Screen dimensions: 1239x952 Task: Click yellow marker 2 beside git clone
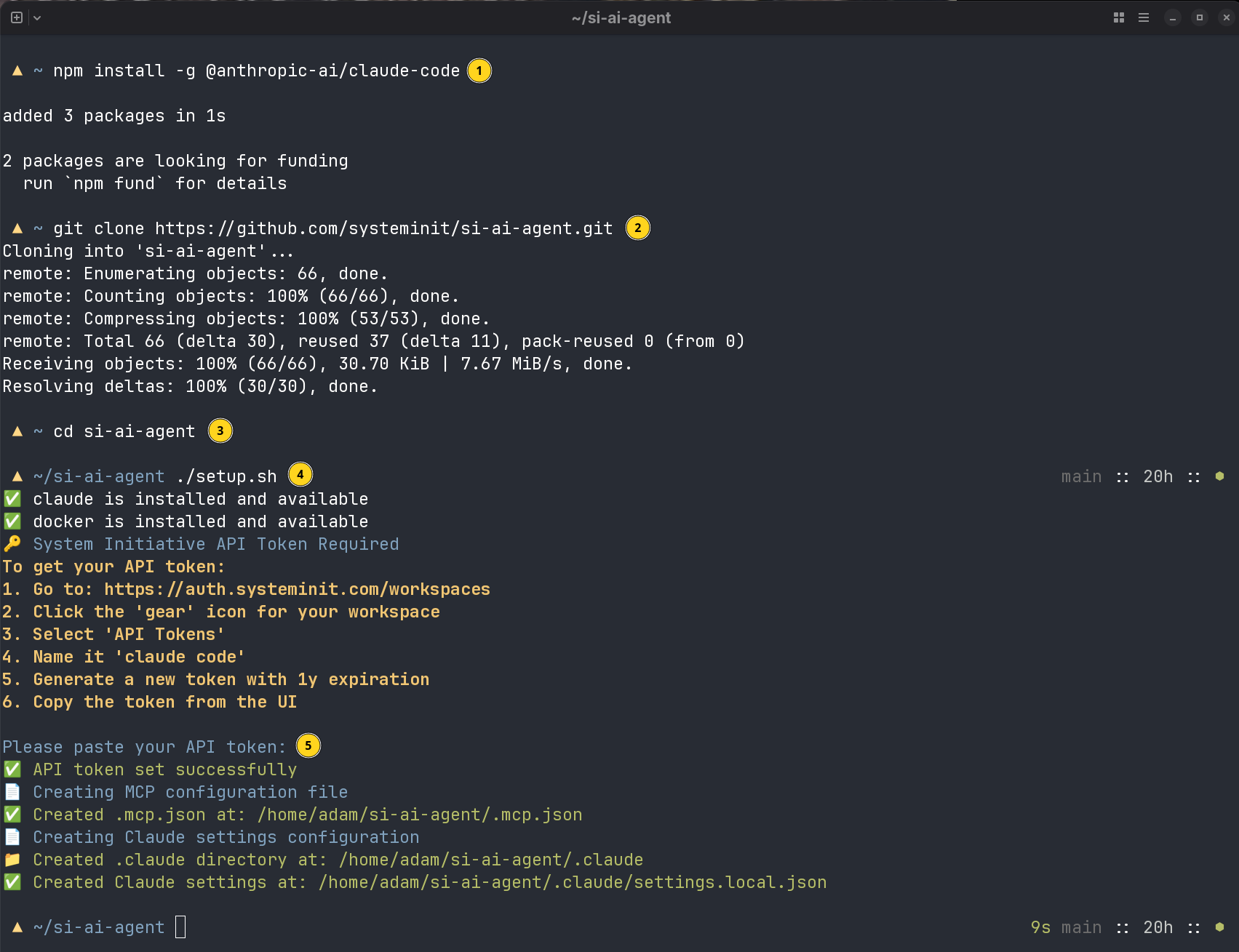pos(638,228)
